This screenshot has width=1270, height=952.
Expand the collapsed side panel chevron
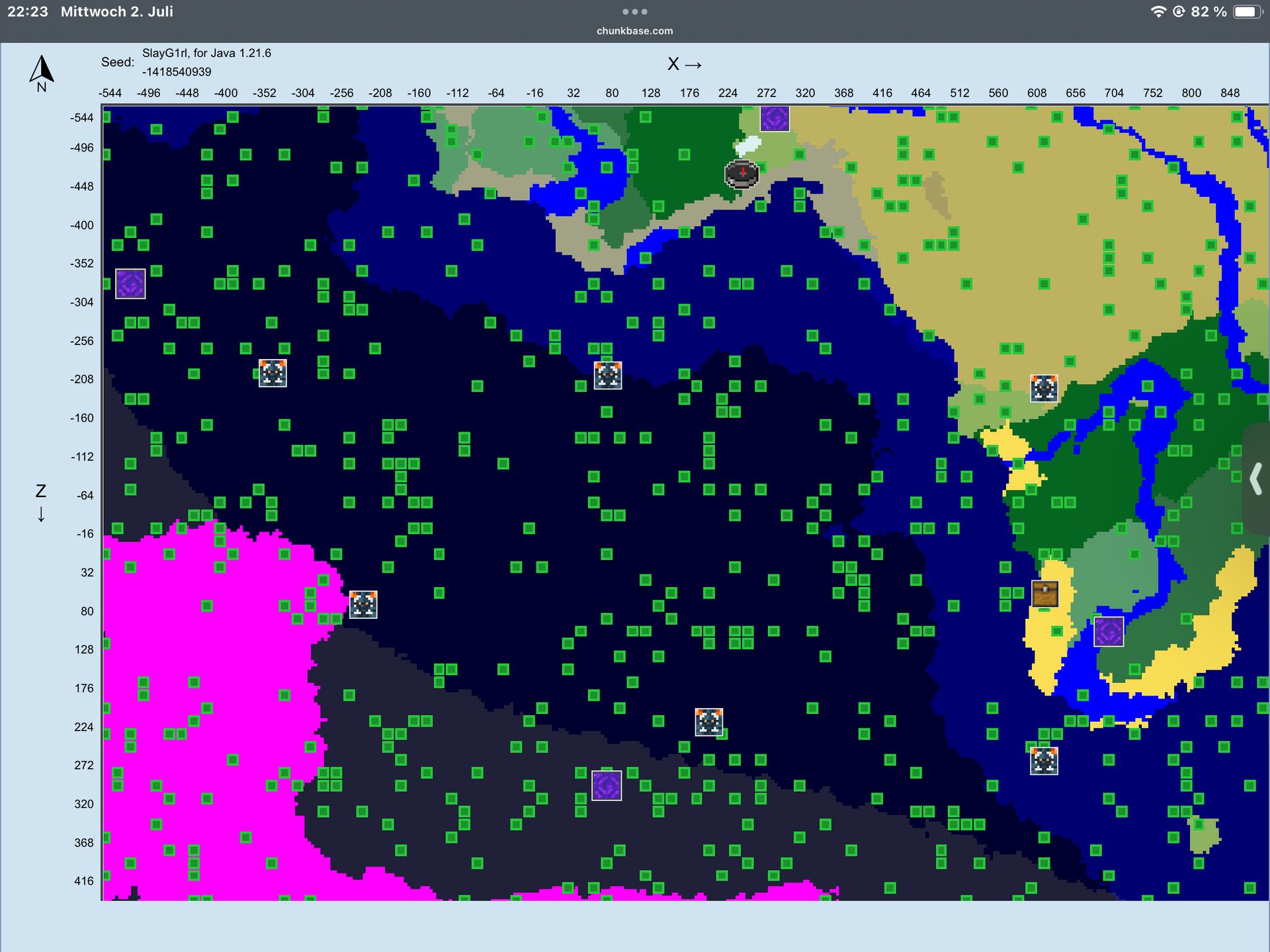1256,479
